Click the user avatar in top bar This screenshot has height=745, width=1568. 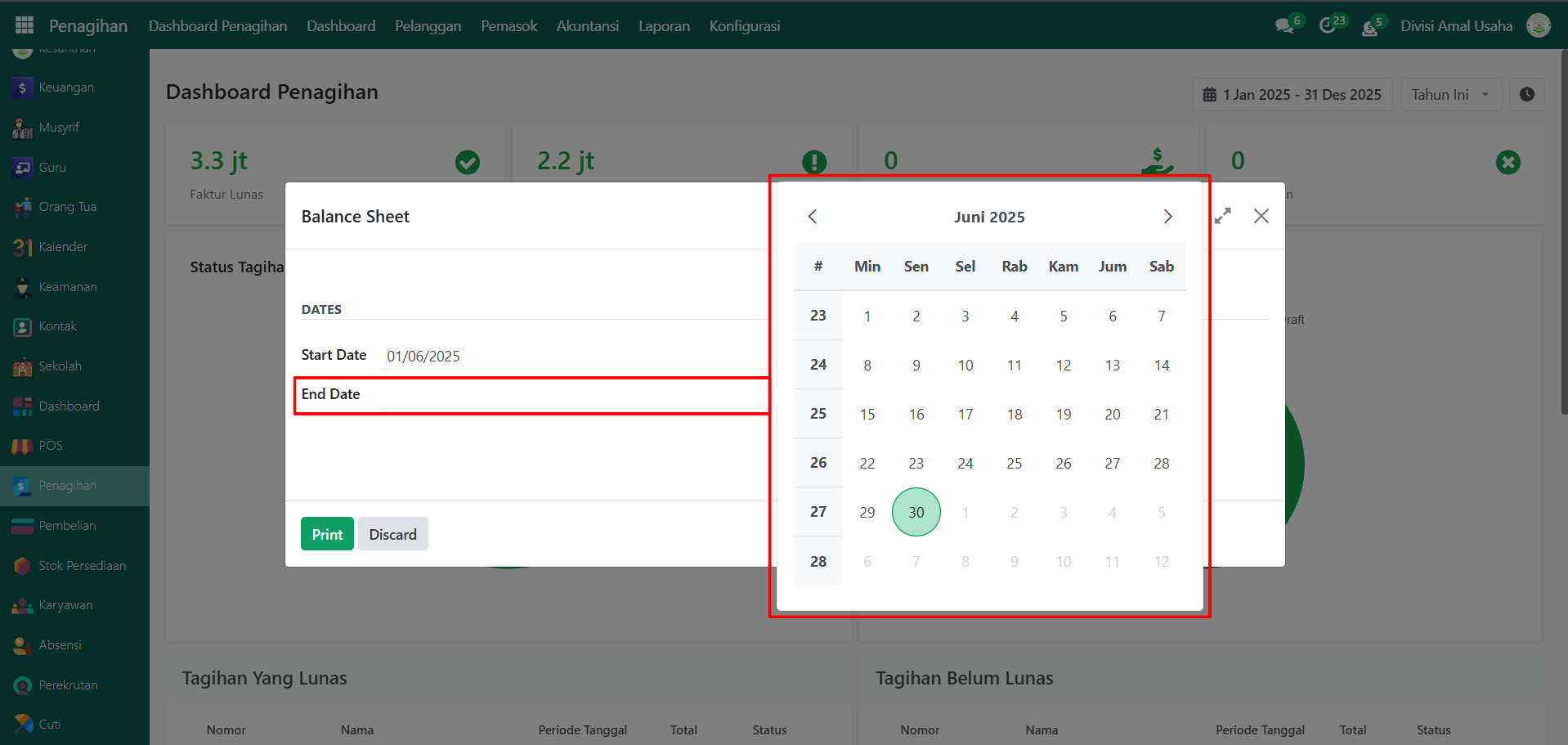(x=1539, y=26)
